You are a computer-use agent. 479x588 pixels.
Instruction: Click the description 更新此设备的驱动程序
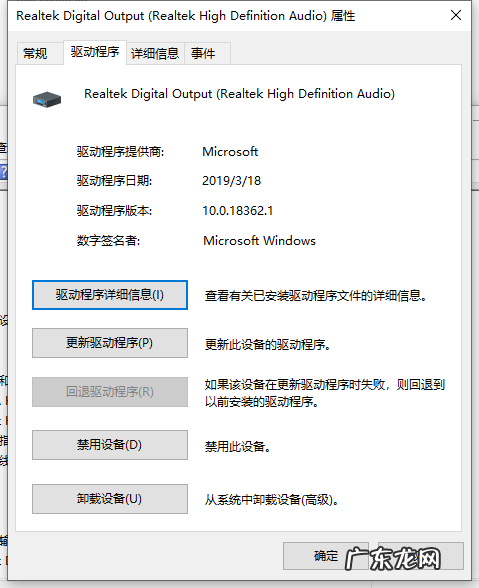267,345
